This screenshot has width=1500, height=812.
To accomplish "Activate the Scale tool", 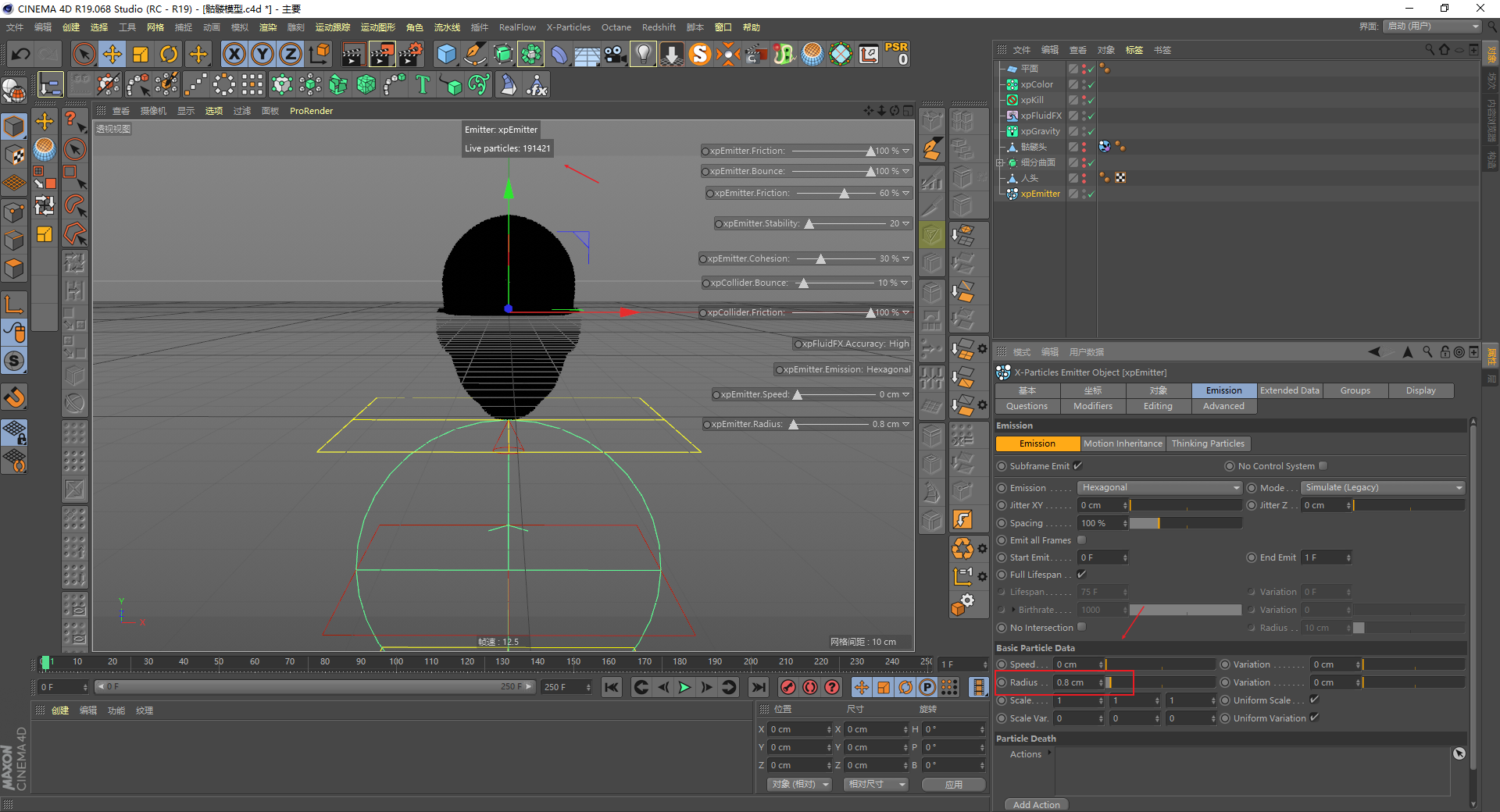I will pos(141,54).
